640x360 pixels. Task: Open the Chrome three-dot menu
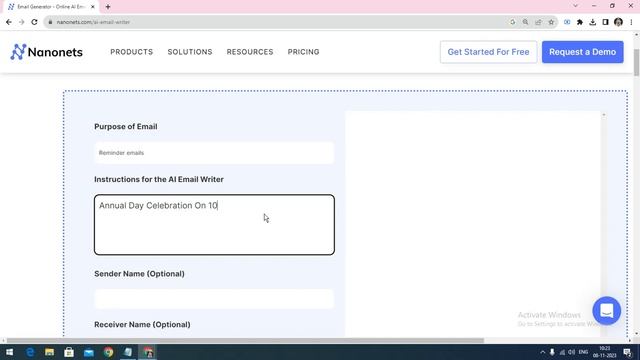pos(631,22)
